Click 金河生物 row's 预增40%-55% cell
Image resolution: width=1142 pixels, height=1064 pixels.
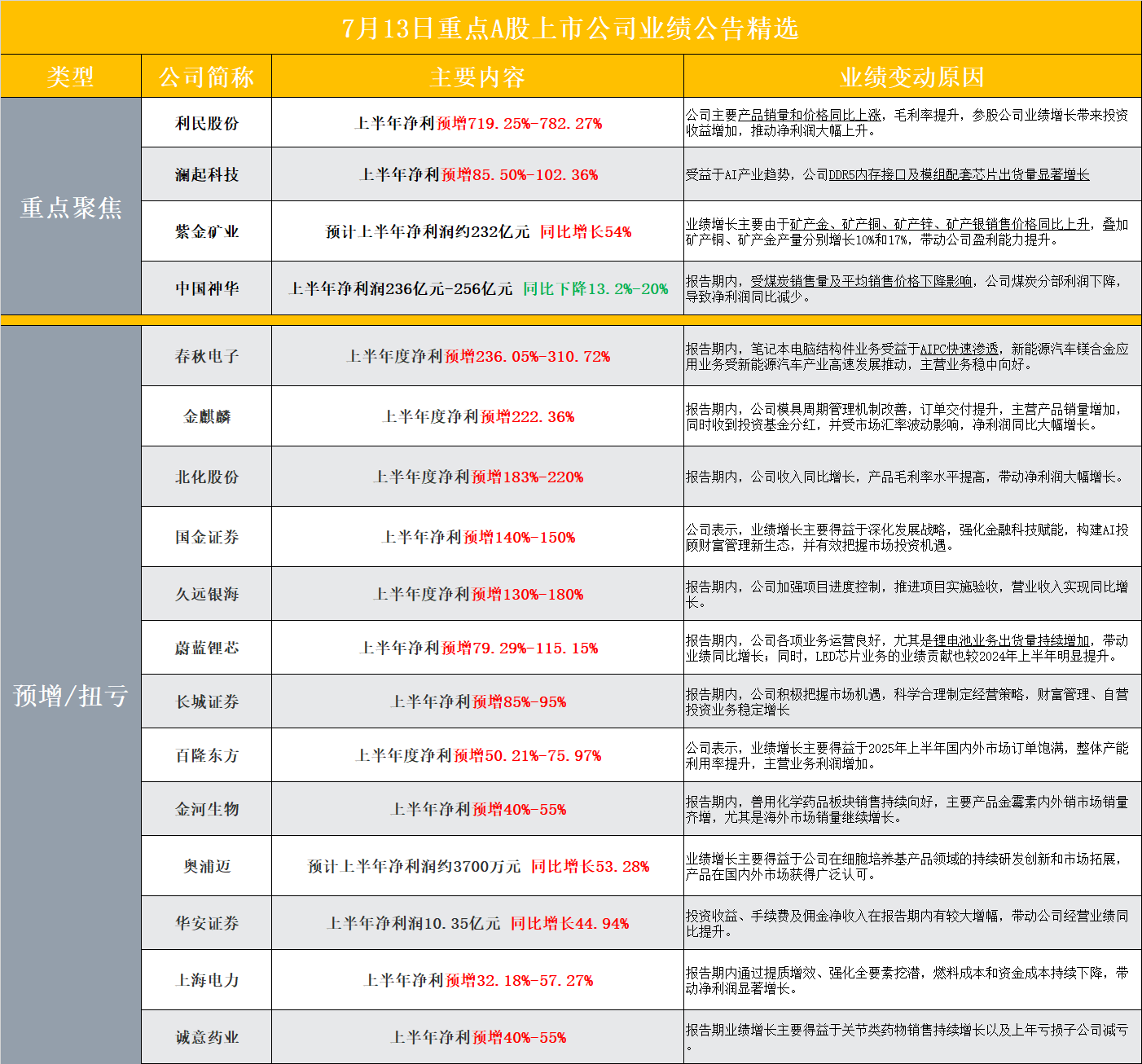point(477,809)
